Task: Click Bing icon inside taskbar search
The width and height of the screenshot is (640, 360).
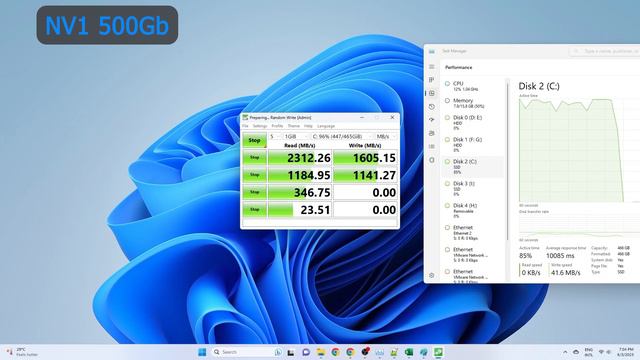Action: (279, 352)
